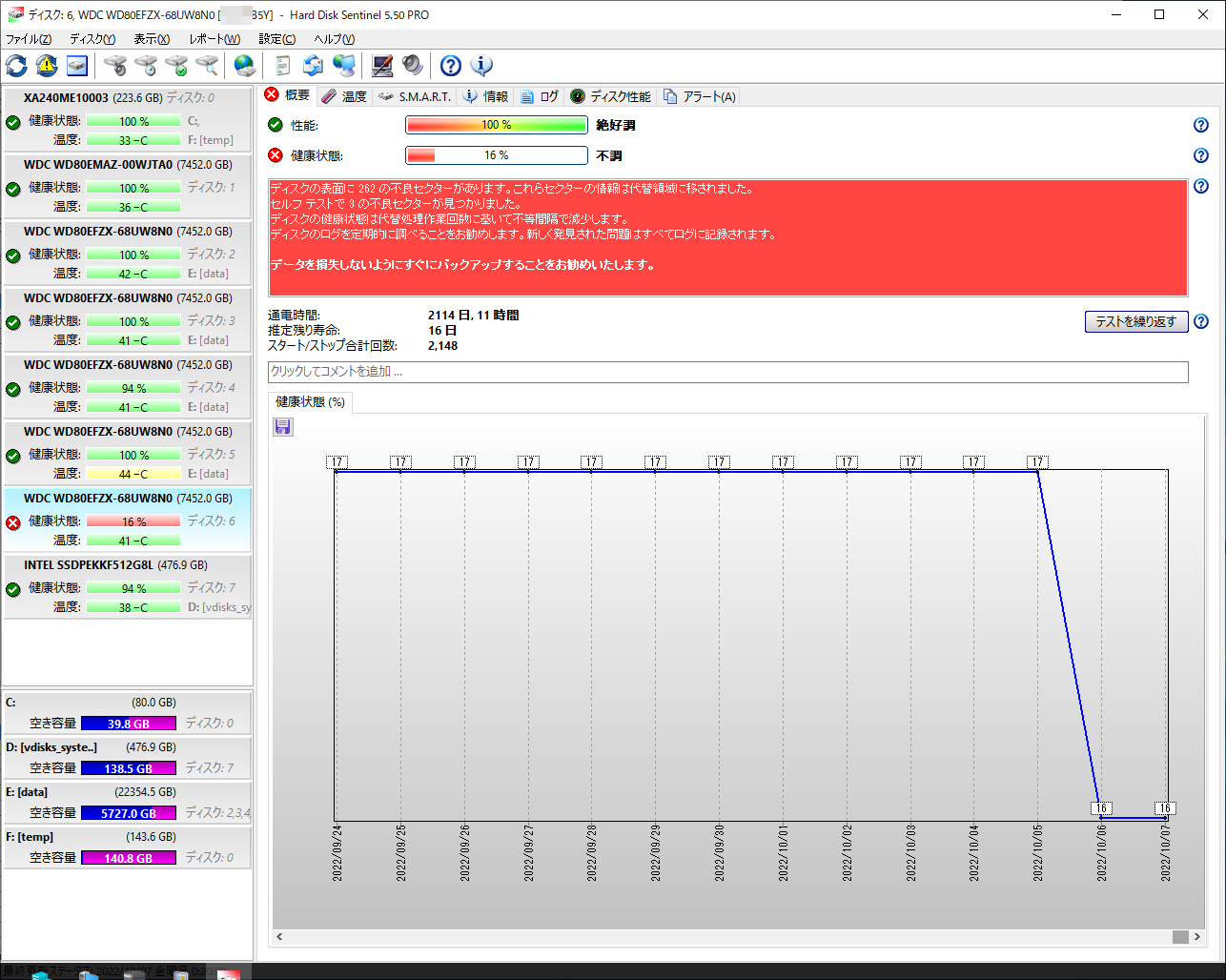Viewport: 1226px width, 980px height.
Task: Open the ヘルプ menu
Action: click(x=335, y=39)
